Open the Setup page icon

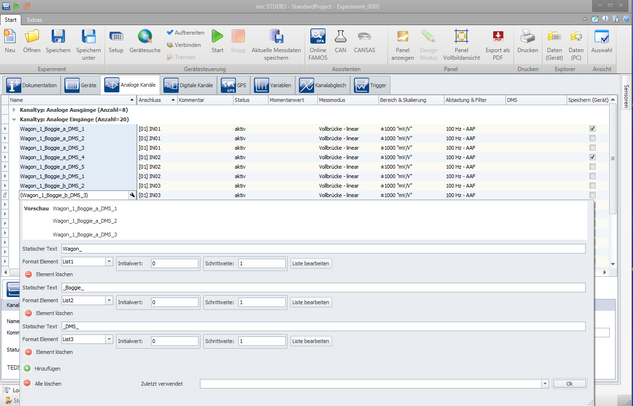coord(116,38)
